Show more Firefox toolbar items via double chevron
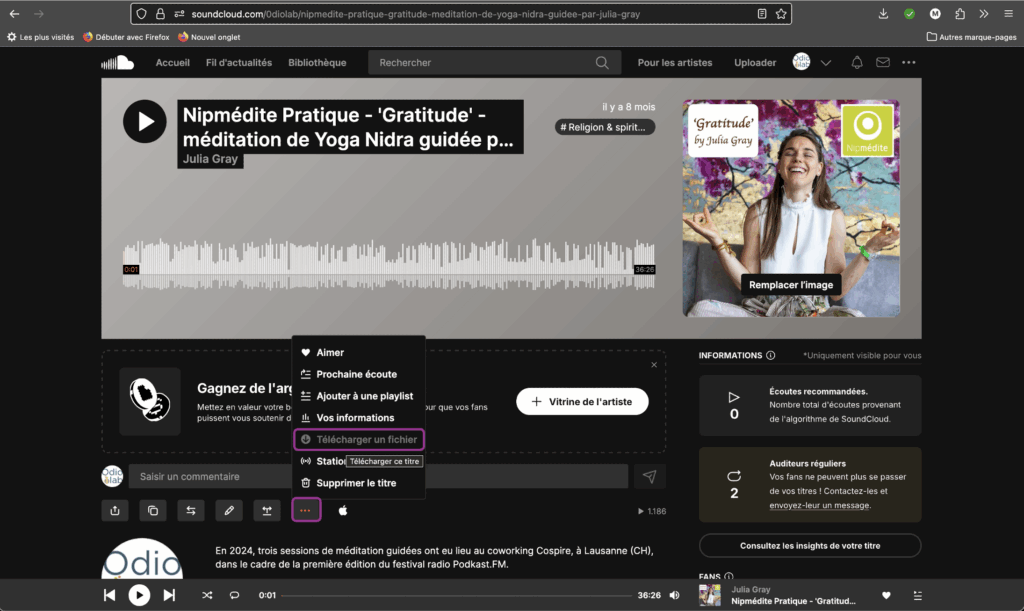1024x611 pixels. point(984,14)
